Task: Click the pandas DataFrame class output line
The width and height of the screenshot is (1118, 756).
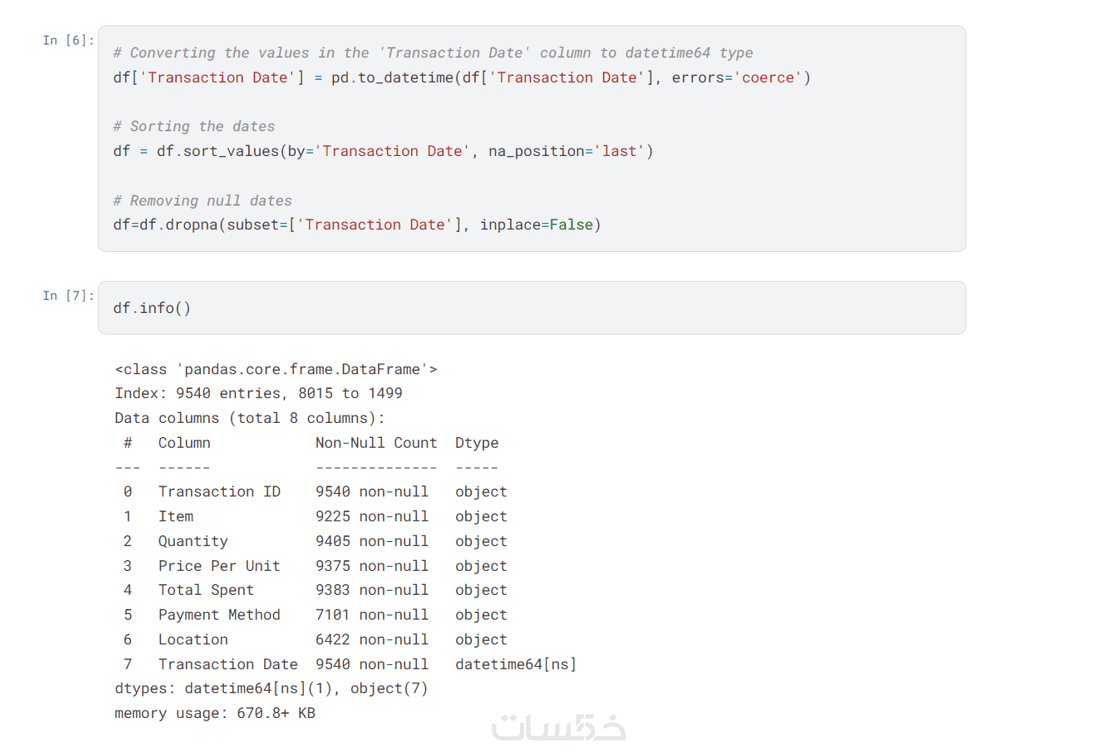Action: click(276, 370)
